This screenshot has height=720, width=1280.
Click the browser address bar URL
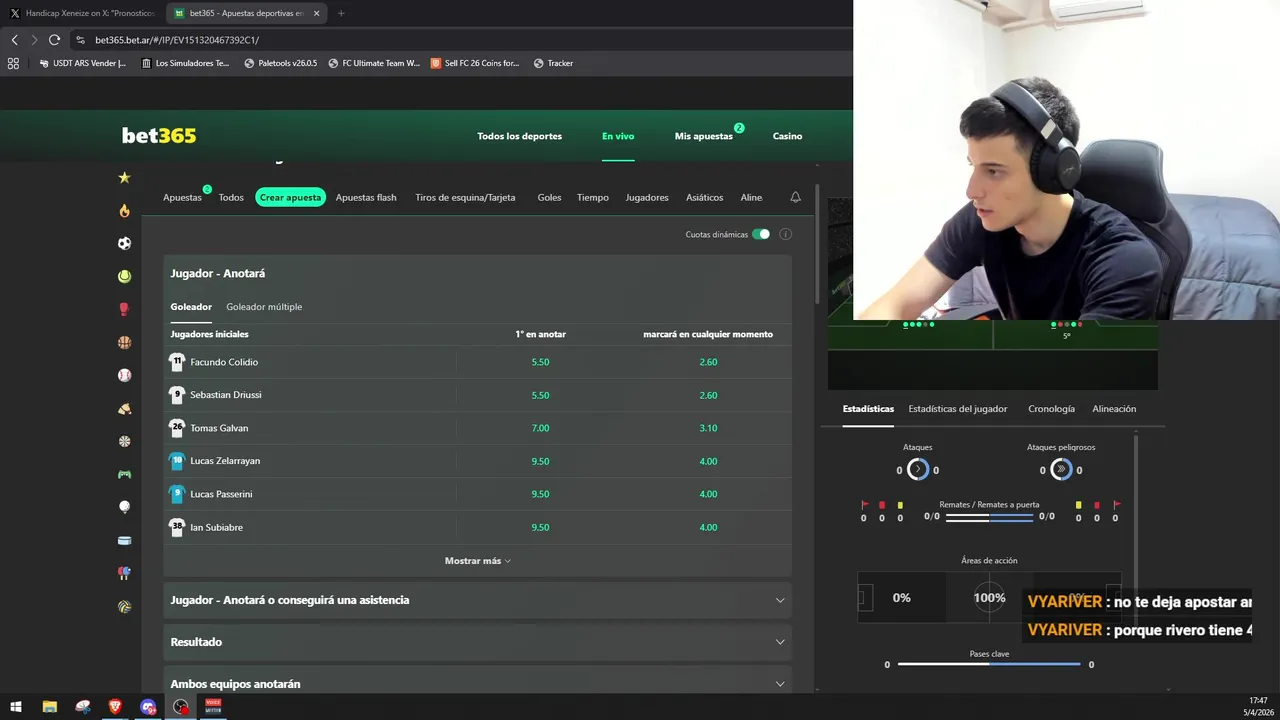[177, 40]
